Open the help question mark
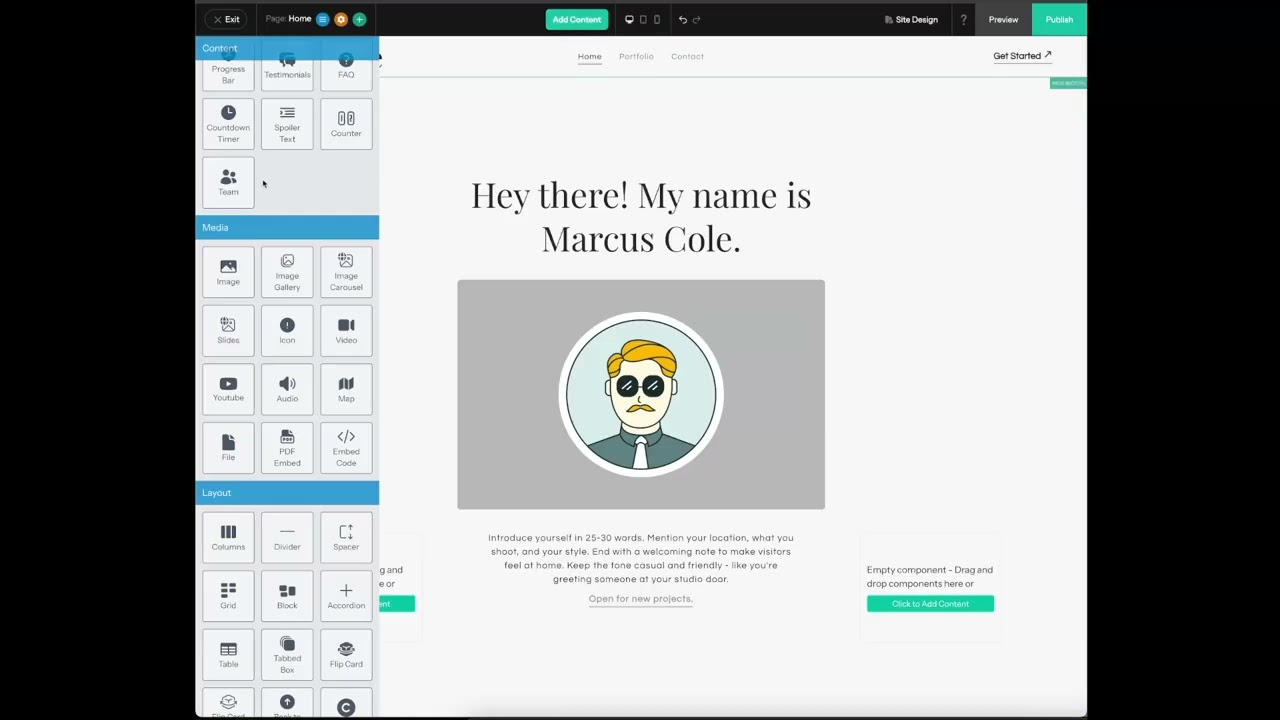 (963, 19)
